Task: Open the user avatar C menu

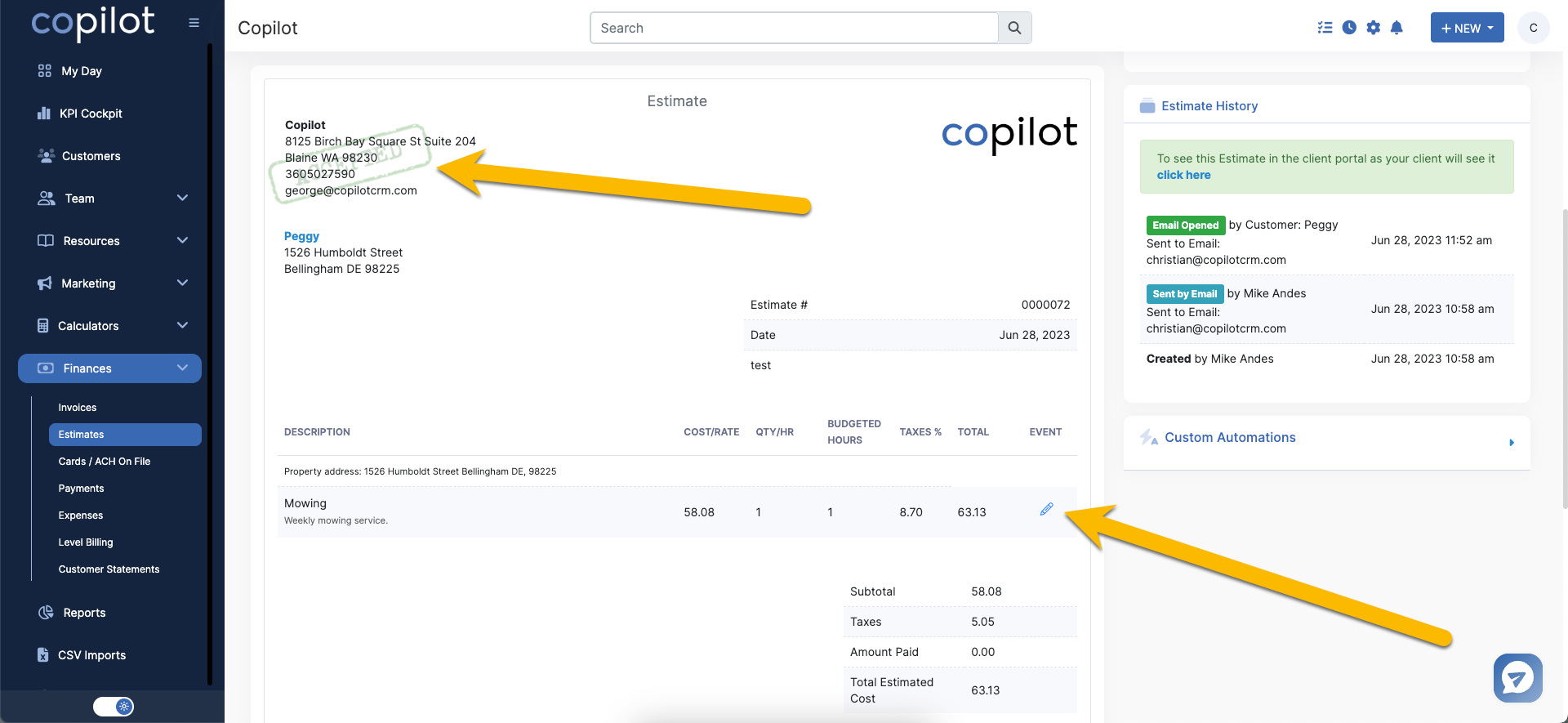Action: pos(1533,28)
